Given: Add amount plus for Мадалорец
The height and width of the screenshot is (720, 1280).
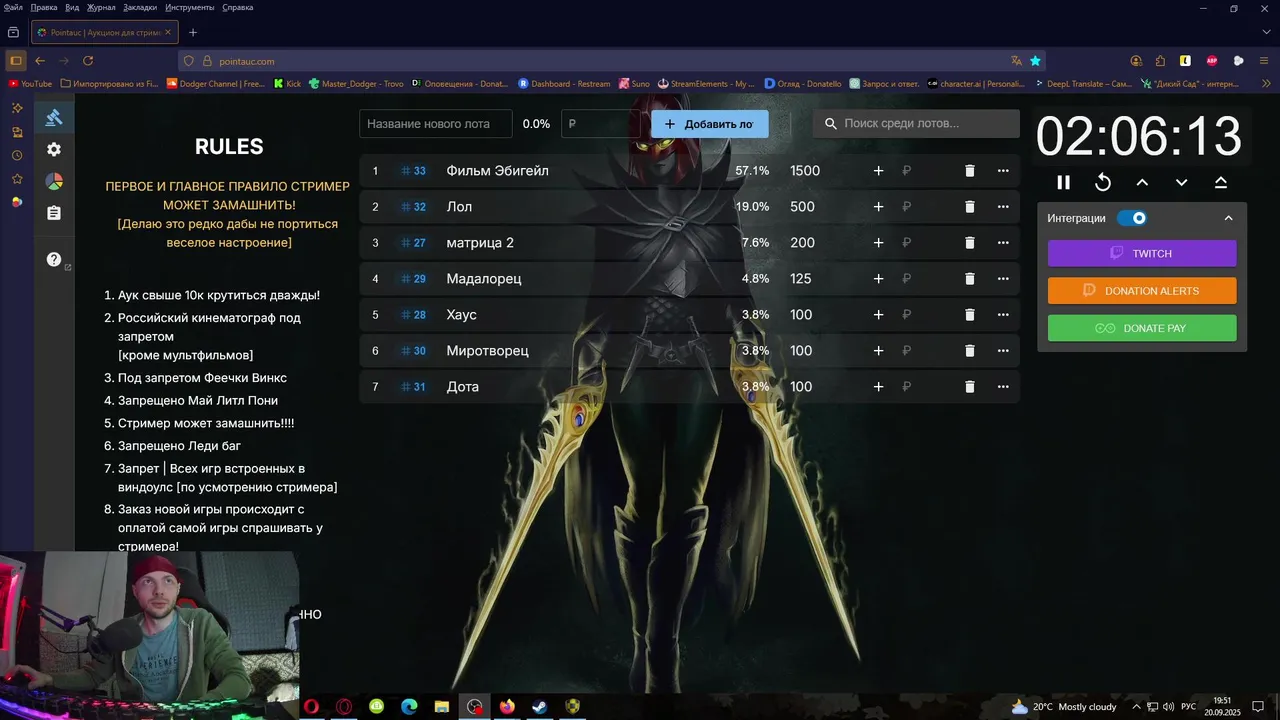Looking at the screenshot, I should (878, 279).
